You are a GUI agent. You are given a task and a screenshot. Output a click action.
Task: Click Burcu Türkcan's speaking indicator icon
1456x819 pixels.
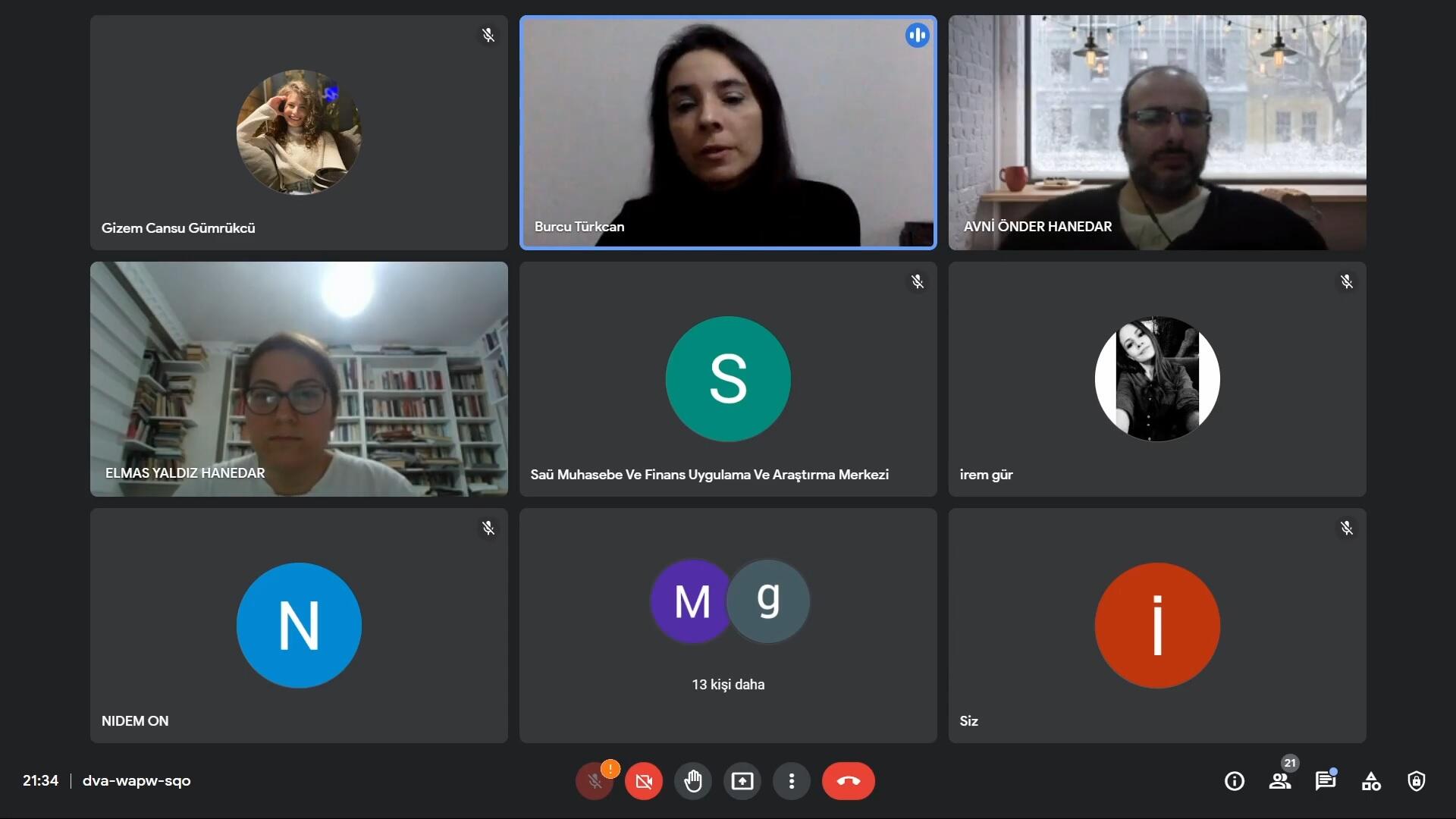[x=918, y=35]
